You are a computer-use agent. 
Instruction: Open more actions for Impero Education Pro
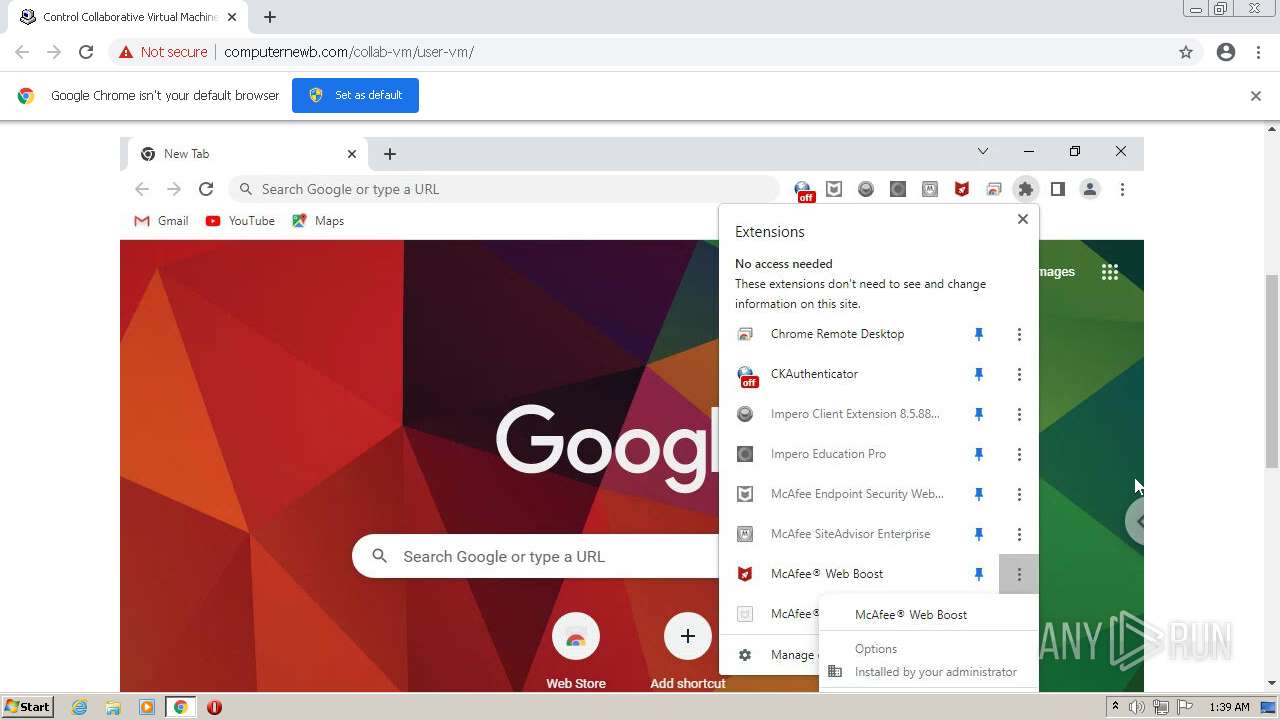click(1019, 454)
